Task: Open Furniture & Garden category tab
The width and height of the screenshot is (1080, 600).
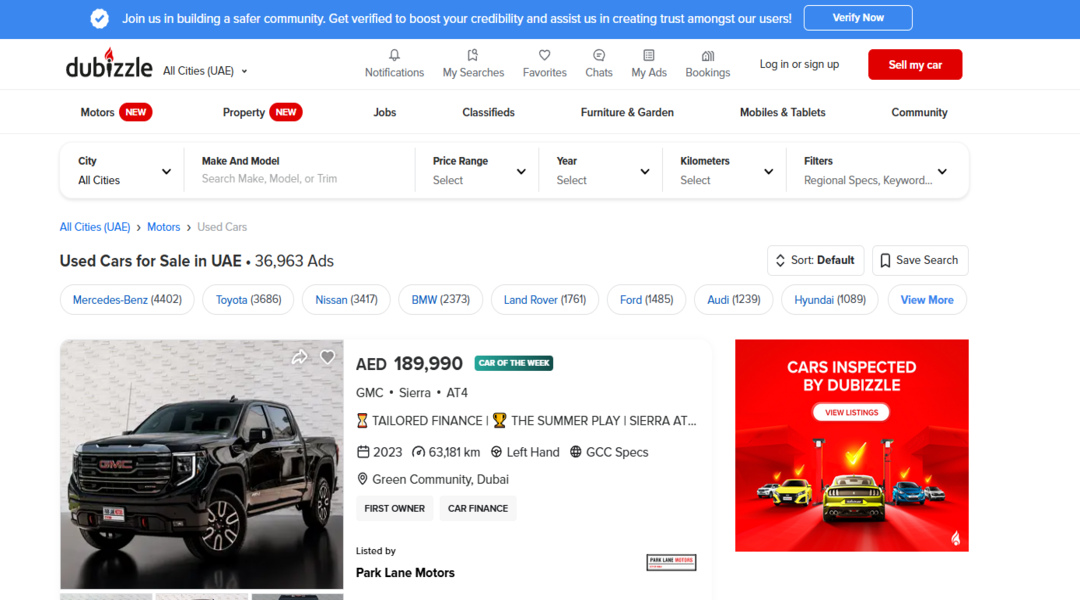Action: click(x=627, y=112)
